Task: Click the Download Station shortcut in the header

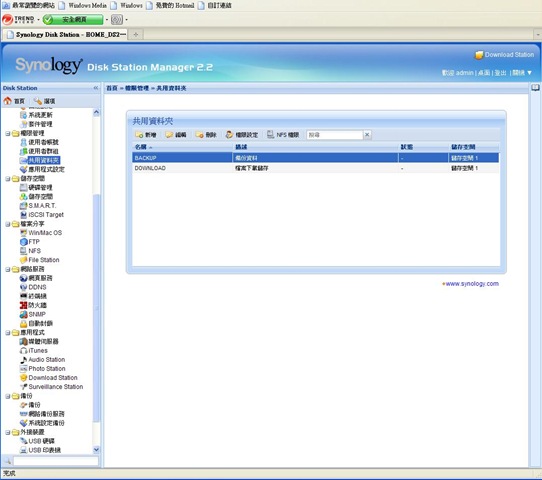Action: click(504, 55)
